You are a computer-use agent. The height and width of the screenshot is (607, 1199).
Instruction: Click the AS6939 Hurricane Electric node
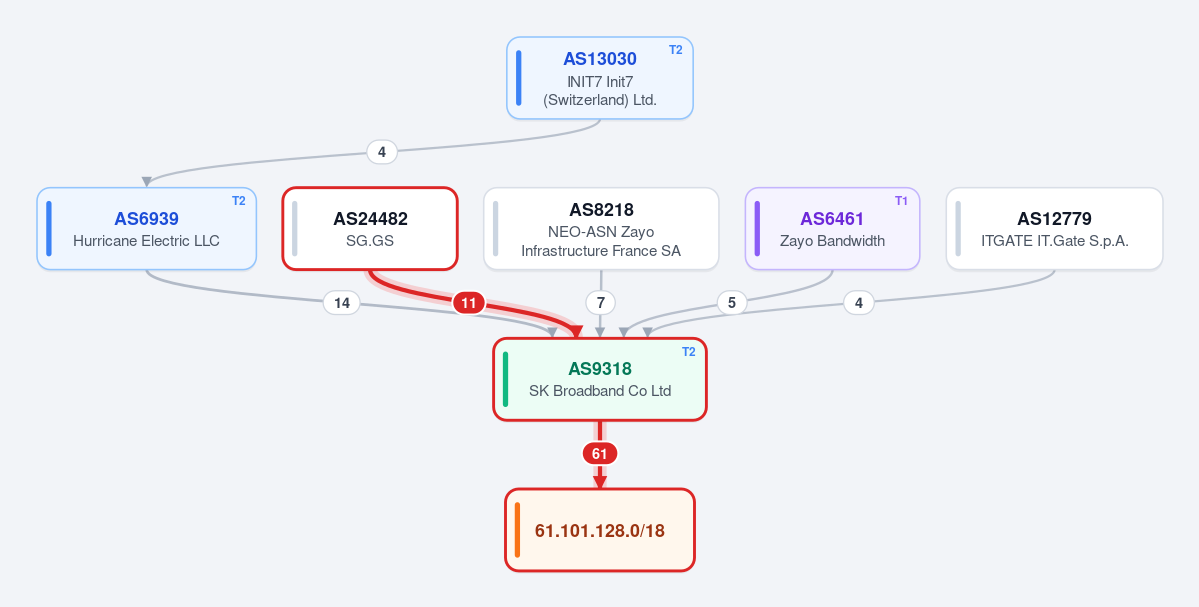pos(147,229)
